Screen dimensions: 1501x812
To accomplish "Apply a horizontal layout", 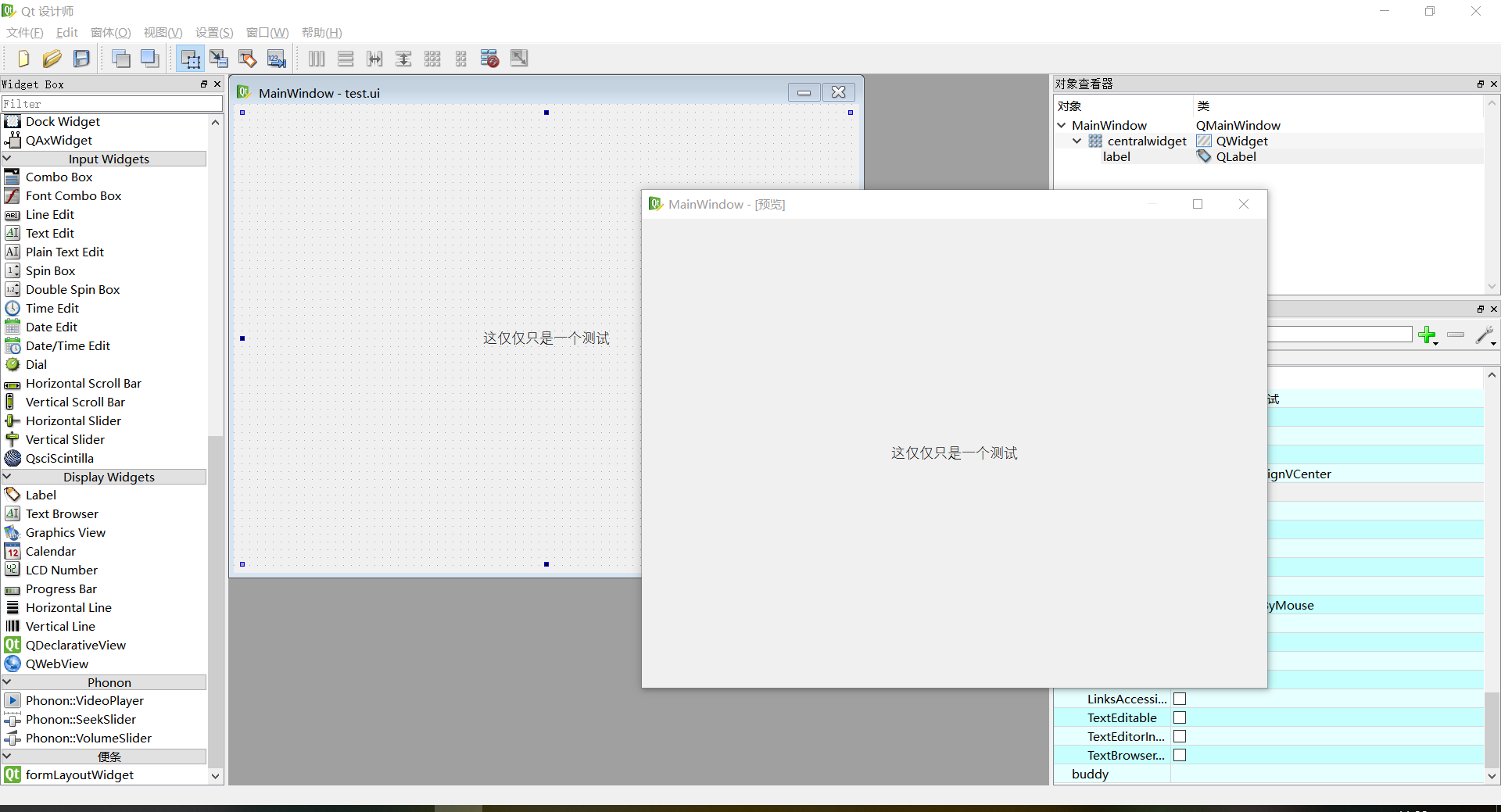I will [316, 58].
